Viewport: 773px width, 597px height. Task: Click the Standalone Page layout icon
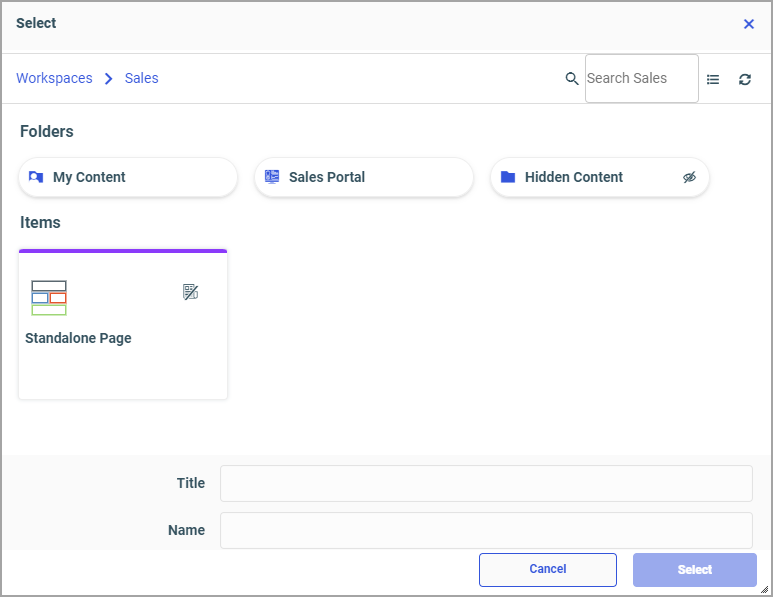pos(49,298)
